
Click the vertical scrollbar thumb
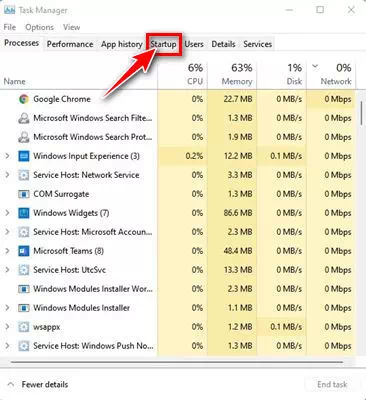[361, 113]
